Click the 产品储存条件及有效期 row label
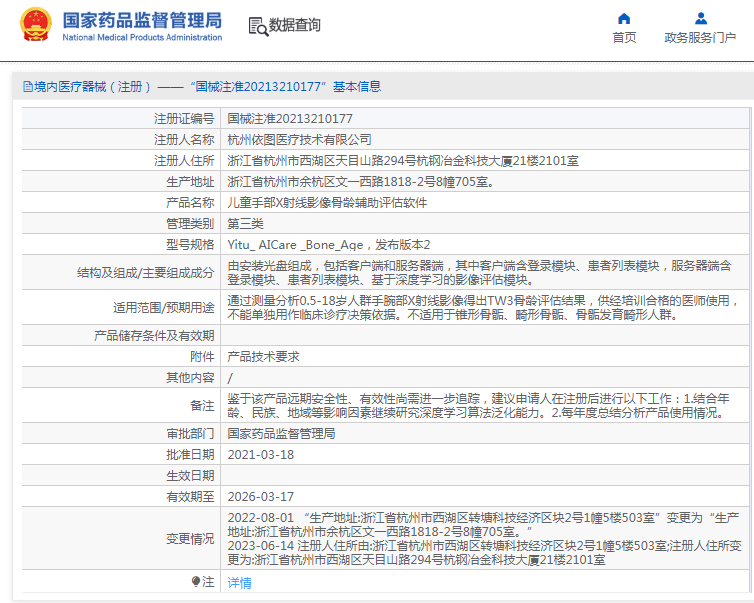The width and height of the screenshot is (754, 603). 154,336
